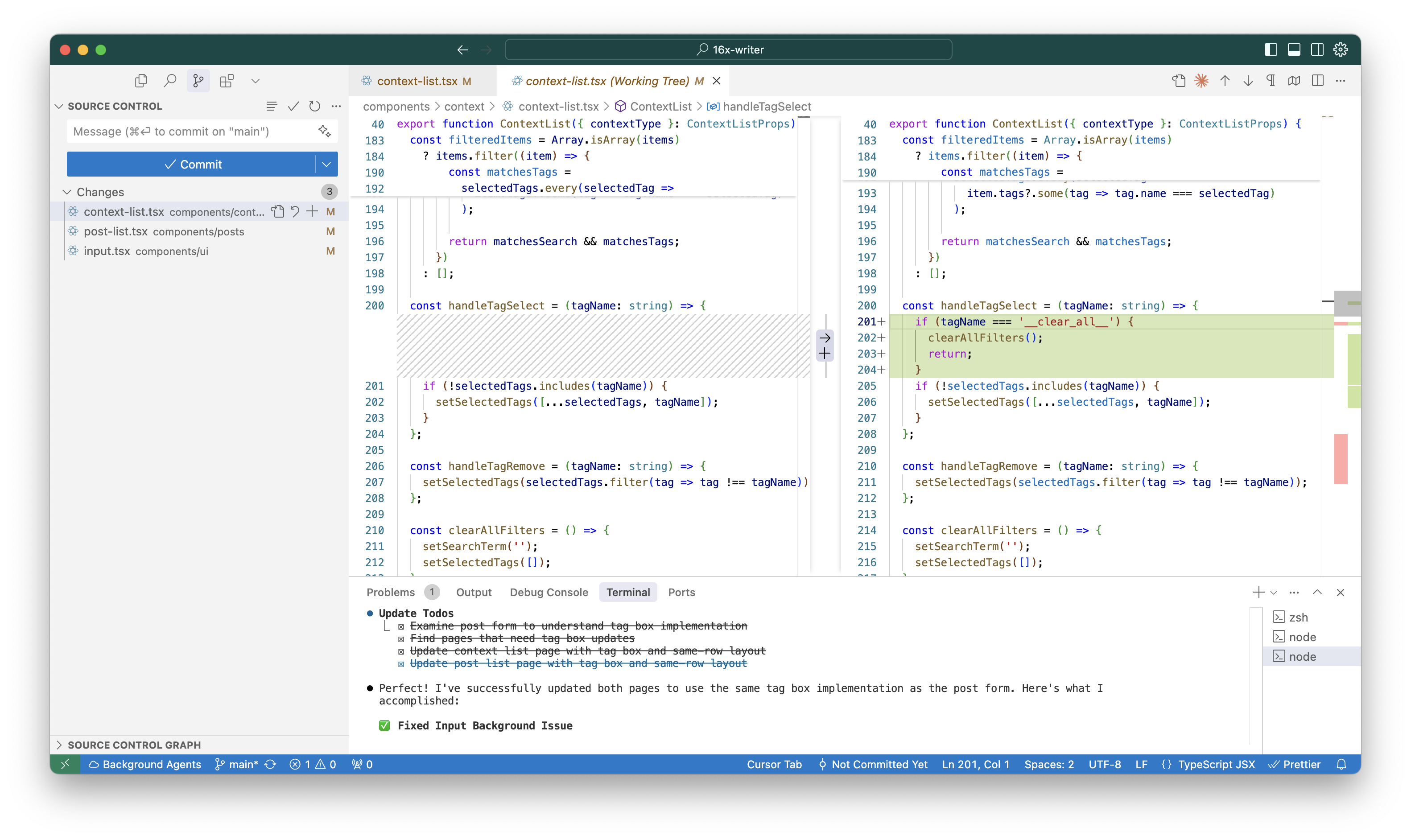The image size is (1411, 840).
Task: Open the Commit button dropdown arrow
Action: click(x=326, y=164)
